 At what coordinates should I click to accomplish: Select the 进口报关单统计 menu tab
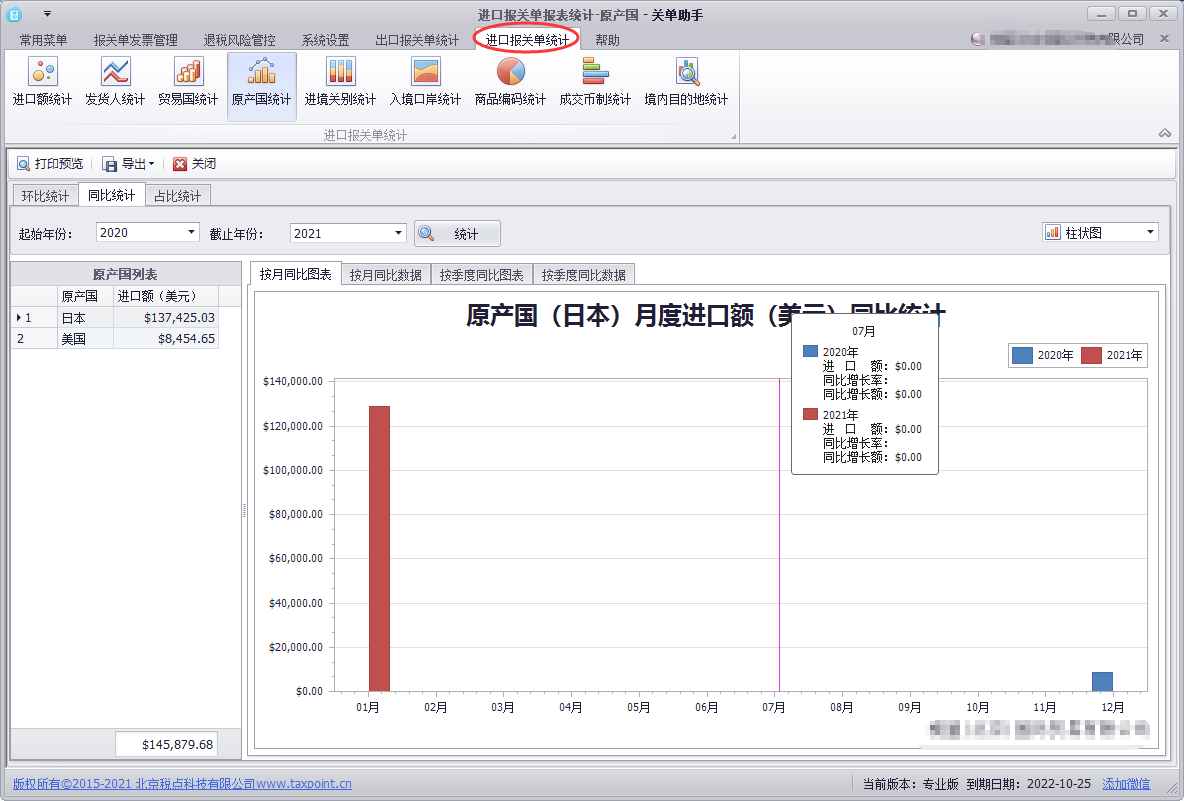[x=527, y=40]
